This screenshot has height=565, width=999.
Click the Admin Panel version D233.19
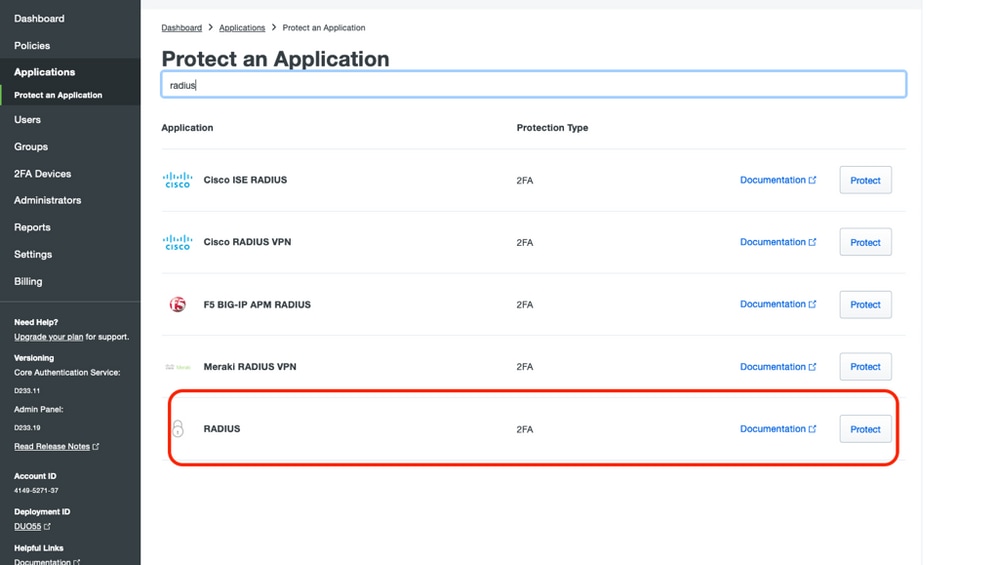[x=27, y=428]
